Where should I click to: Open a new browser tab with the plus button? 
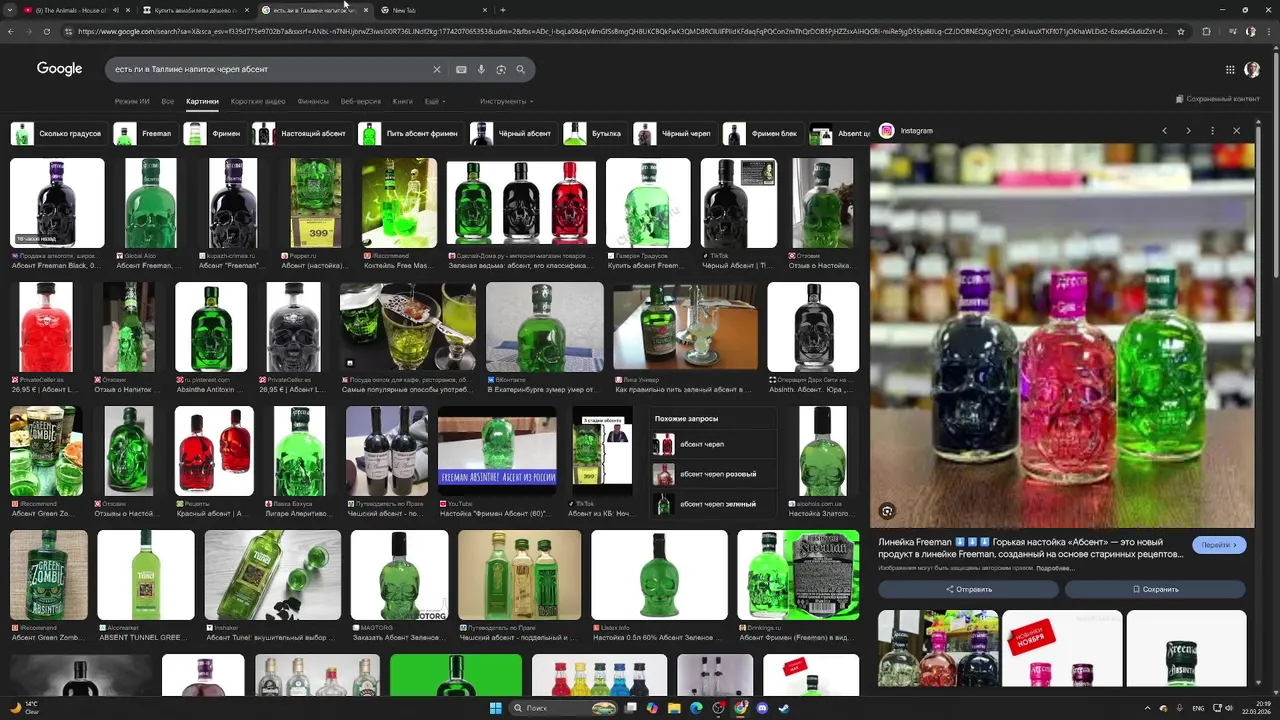(x=502, y=10)
